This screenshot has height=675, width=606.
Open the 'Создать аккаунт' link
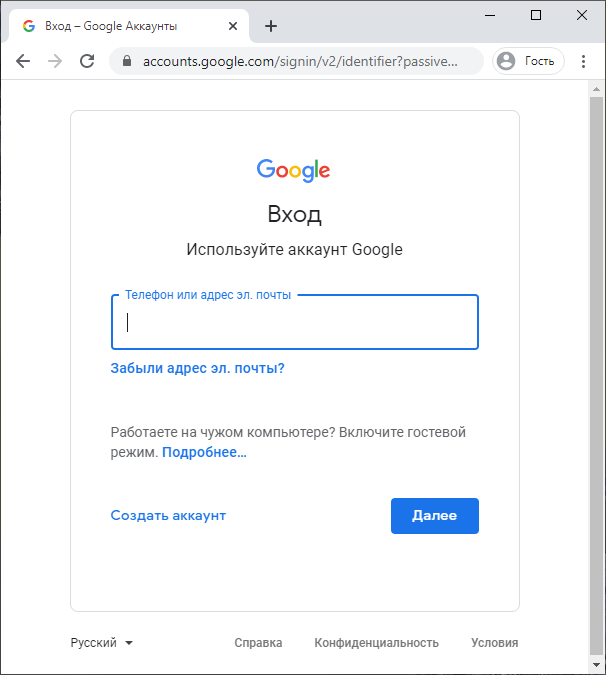[x=168, y=515]
